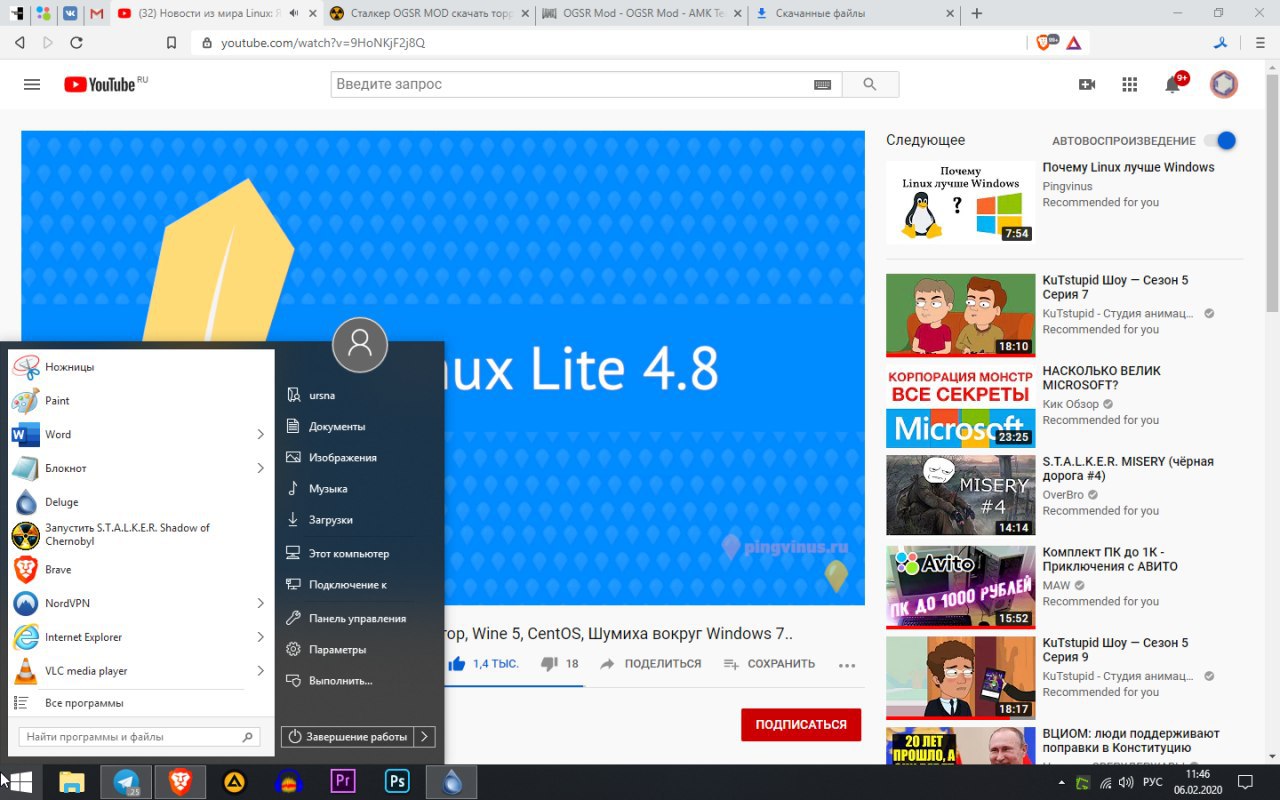Screen dimensions: 1280x800
Task: Open File Explorer from the taskbar
Action: (x=72, y=782)
